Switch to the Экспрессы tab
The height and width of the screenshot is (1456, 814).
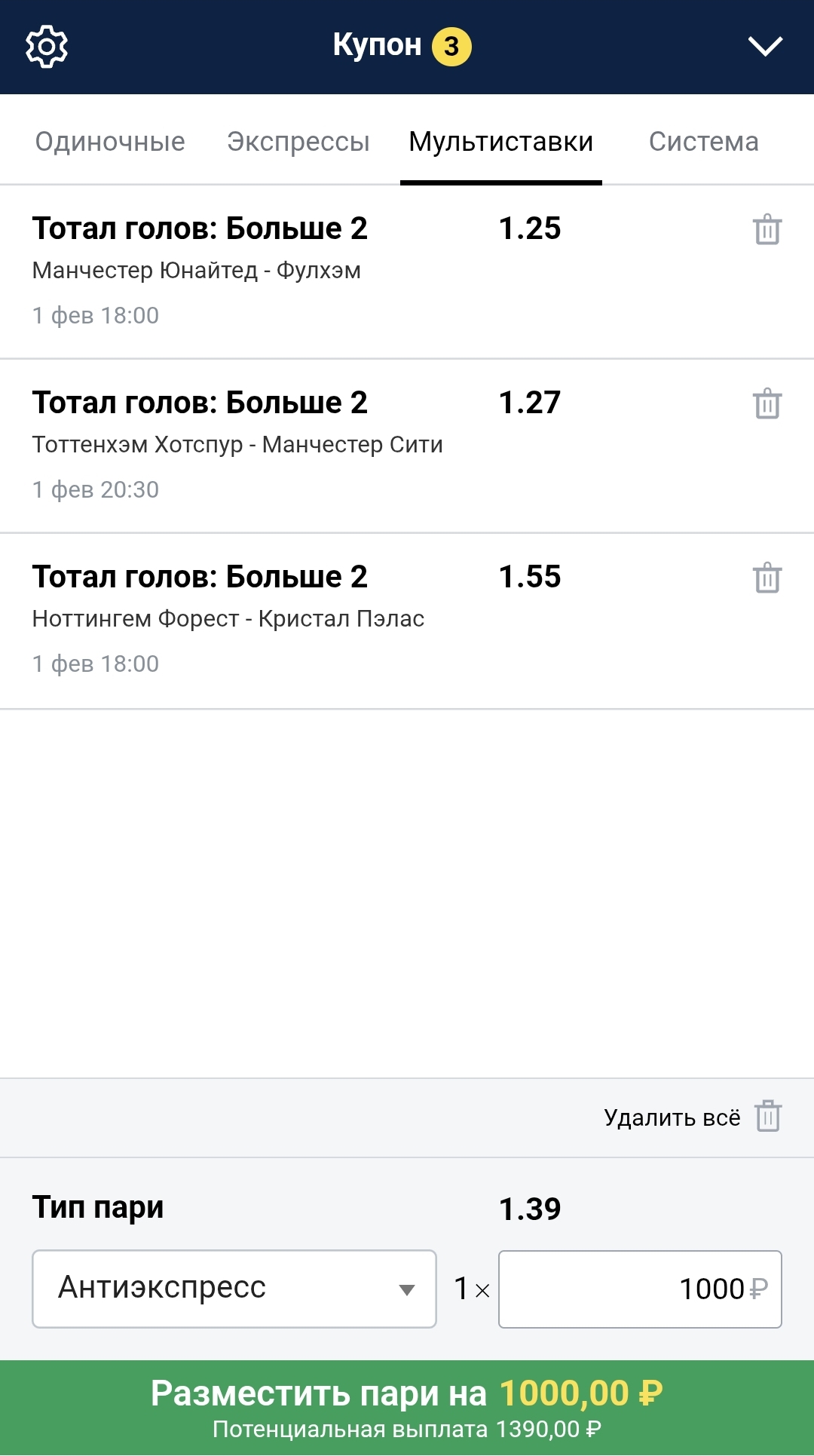(298, 142)
